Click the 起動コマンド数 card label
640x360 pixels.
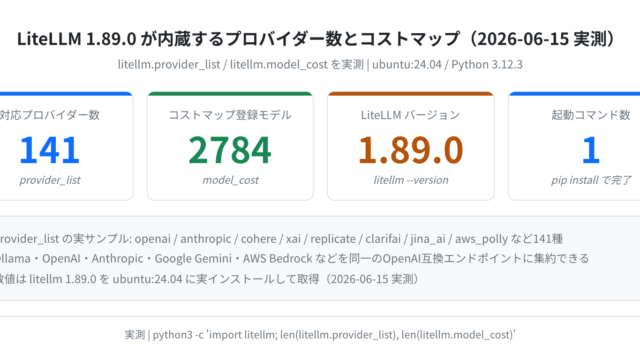click(x=591, y=115)
